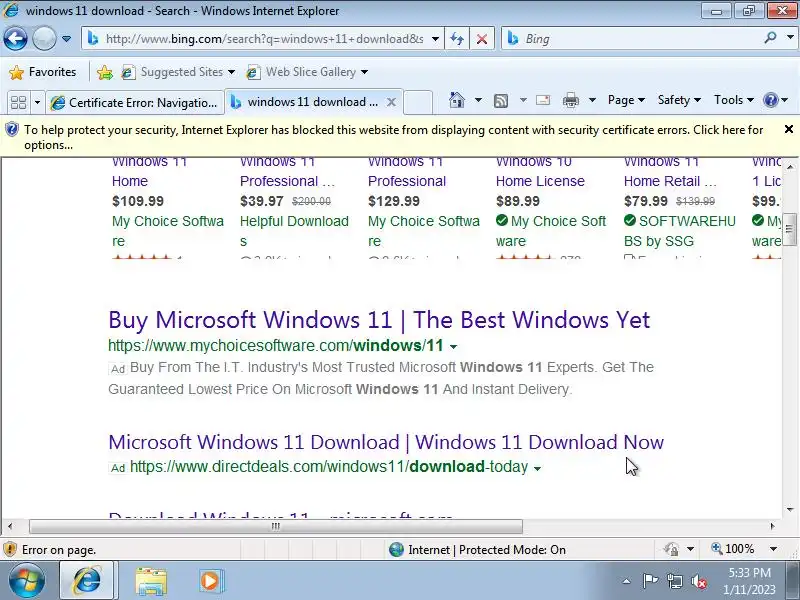Close the windows 11 download tab
The height and width of the screenshot is (600, 800).
pos(391,102)
